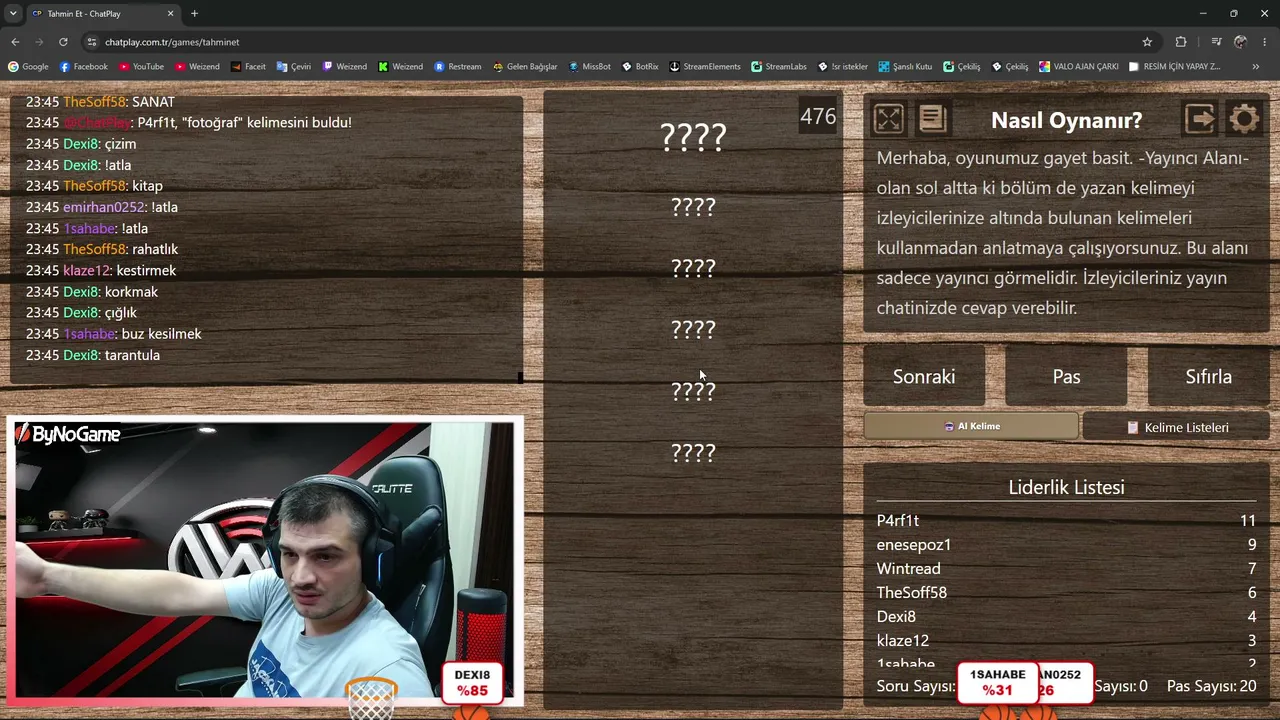The width and height of the screenshot is (1280, 720).
Task: Click the chat message "çığlık"
Action: [121, 313]
